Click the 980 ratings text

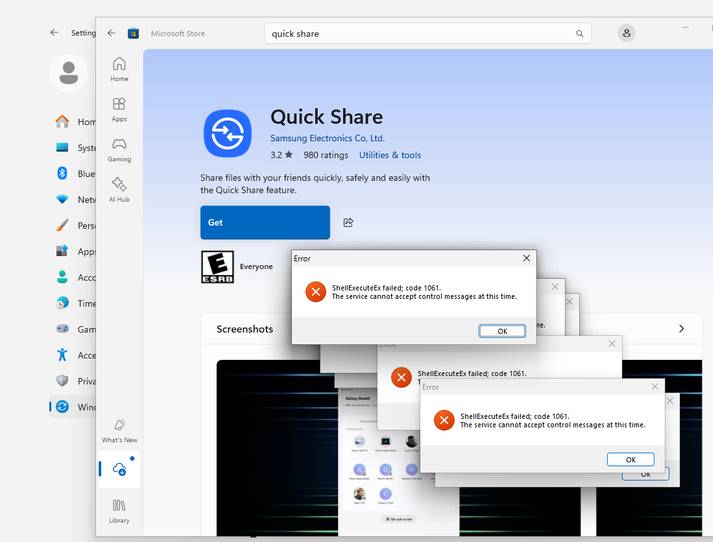click(326, 155)
